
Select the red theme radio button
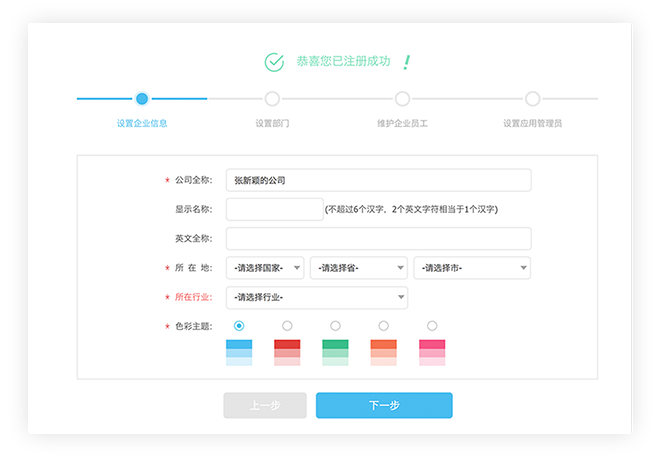pos(287,326)
